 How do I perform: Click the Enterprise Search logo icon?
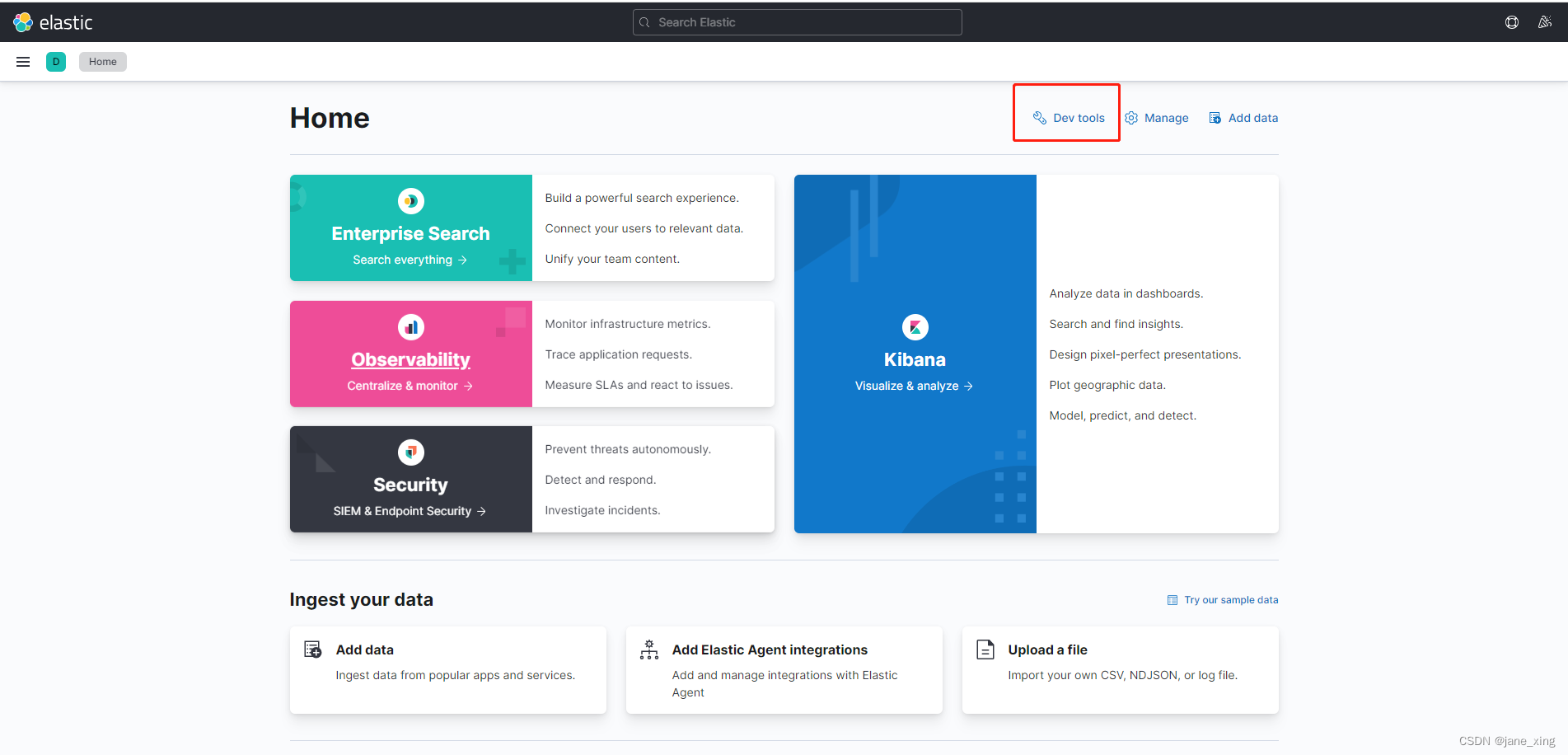[411, 201]
